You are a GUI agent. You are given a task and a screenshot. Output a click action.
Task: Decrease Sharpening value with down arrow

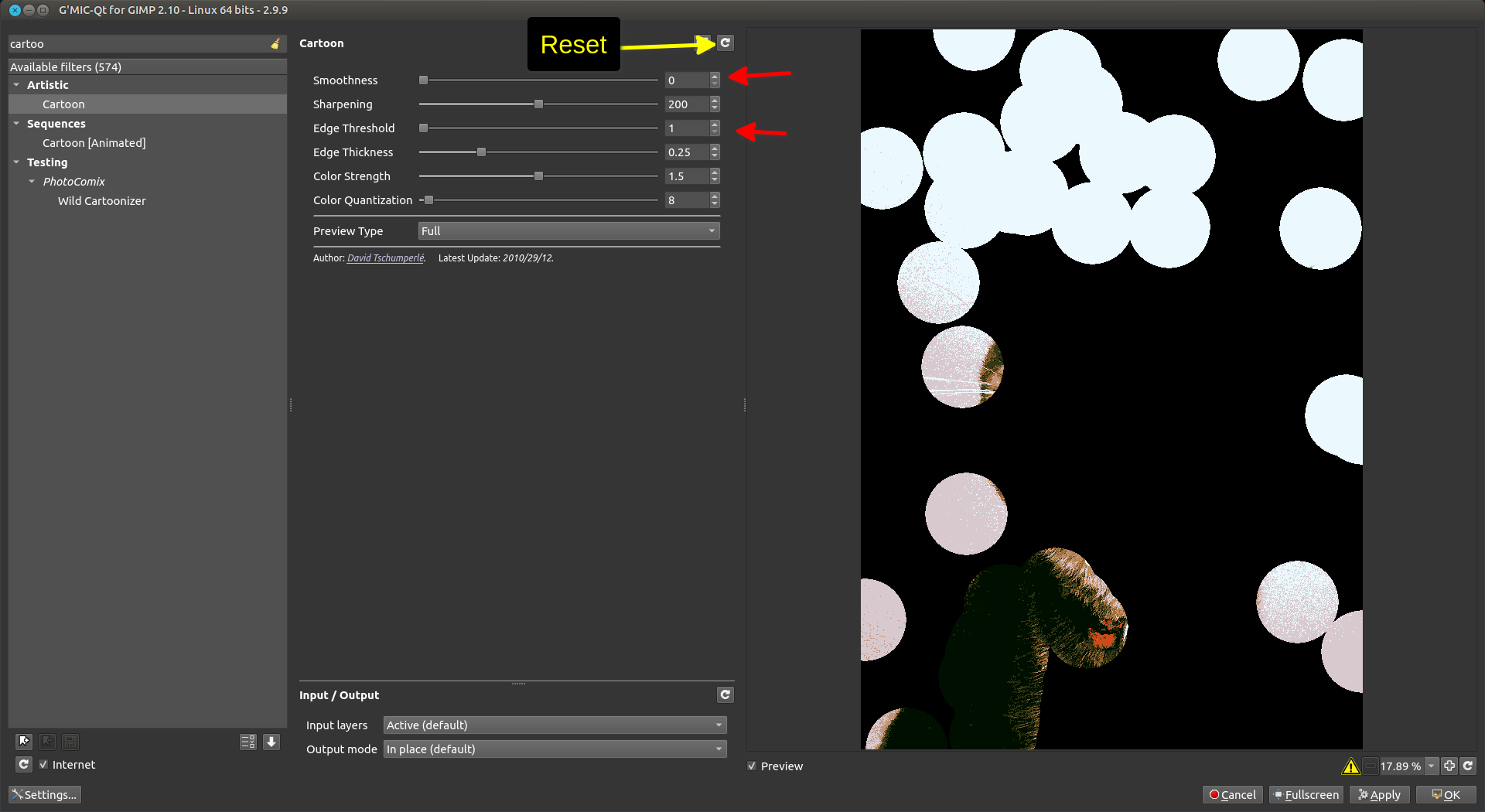(x=715, y=107)
